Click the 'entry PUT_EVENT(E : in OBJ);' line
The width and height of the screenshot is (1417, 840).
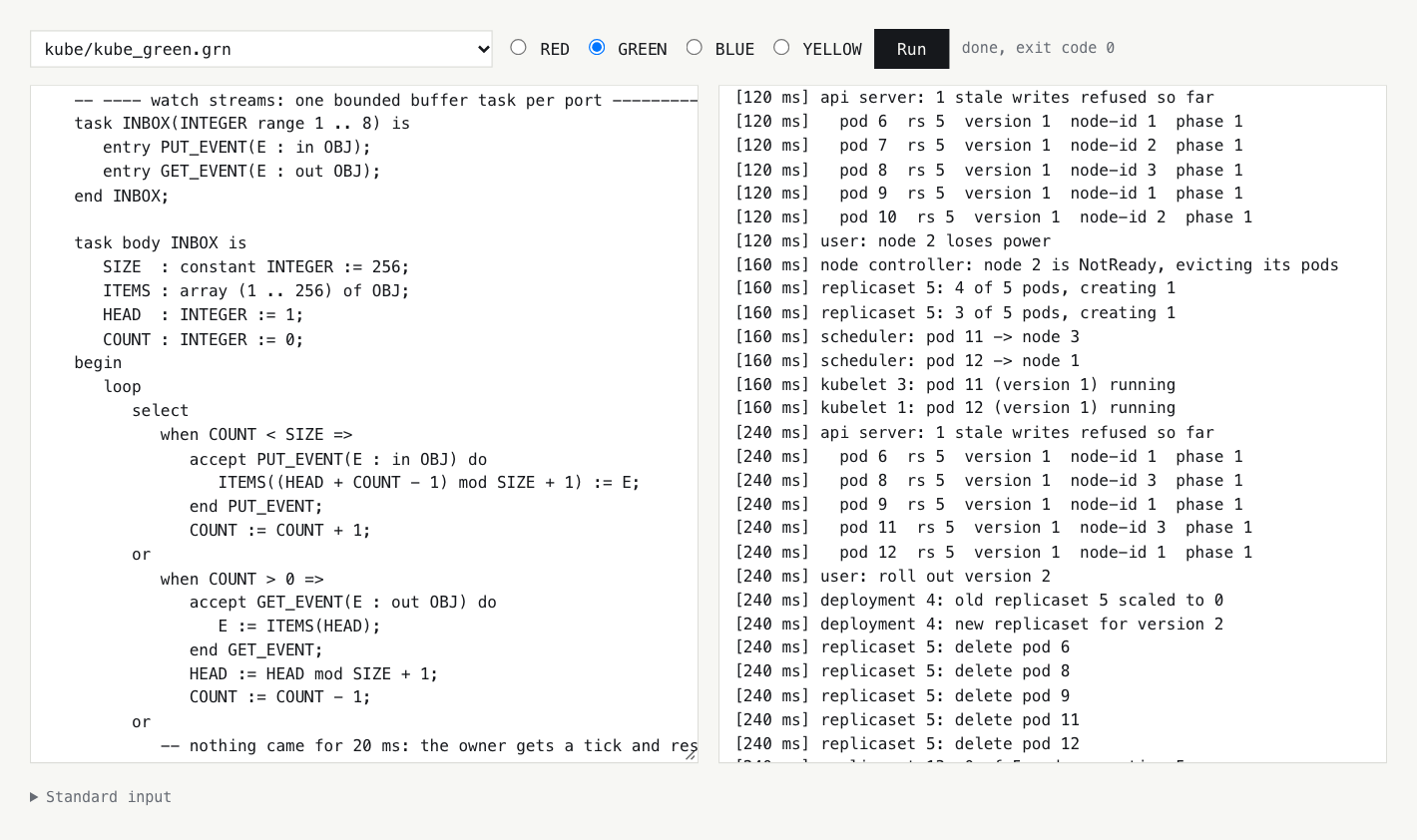(236, 148)
